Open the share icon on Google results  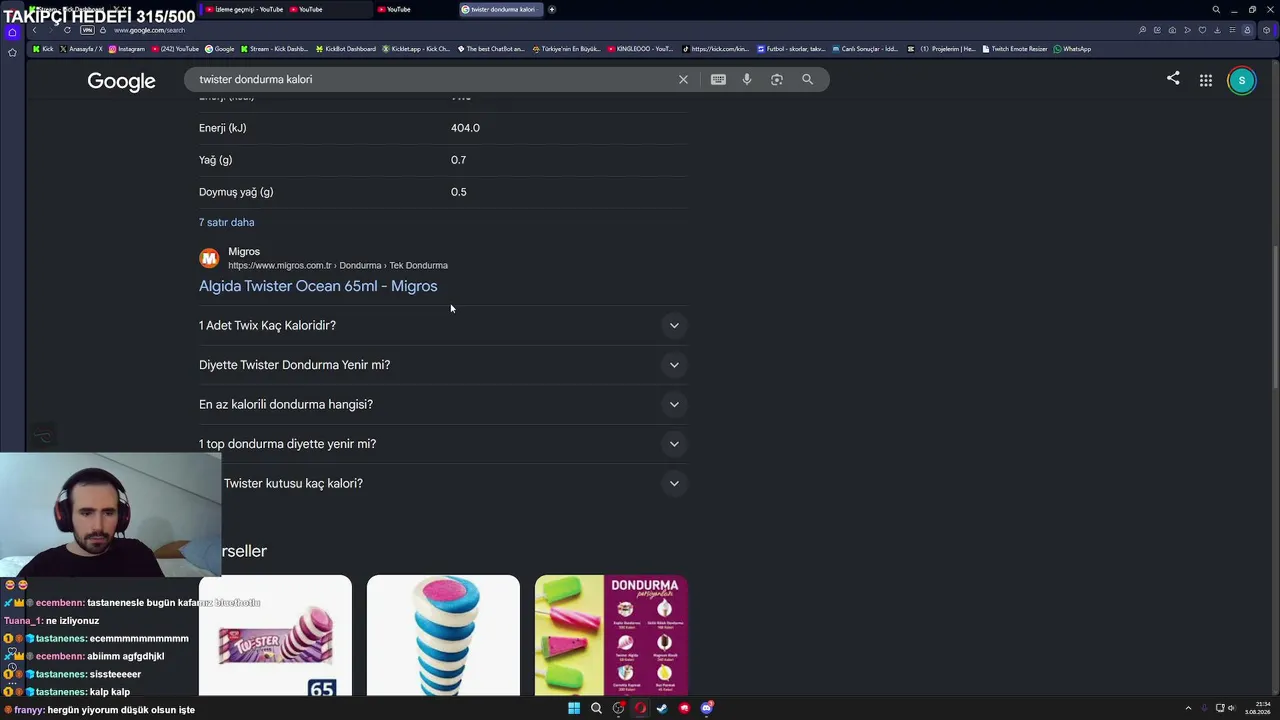point(1173,79)
